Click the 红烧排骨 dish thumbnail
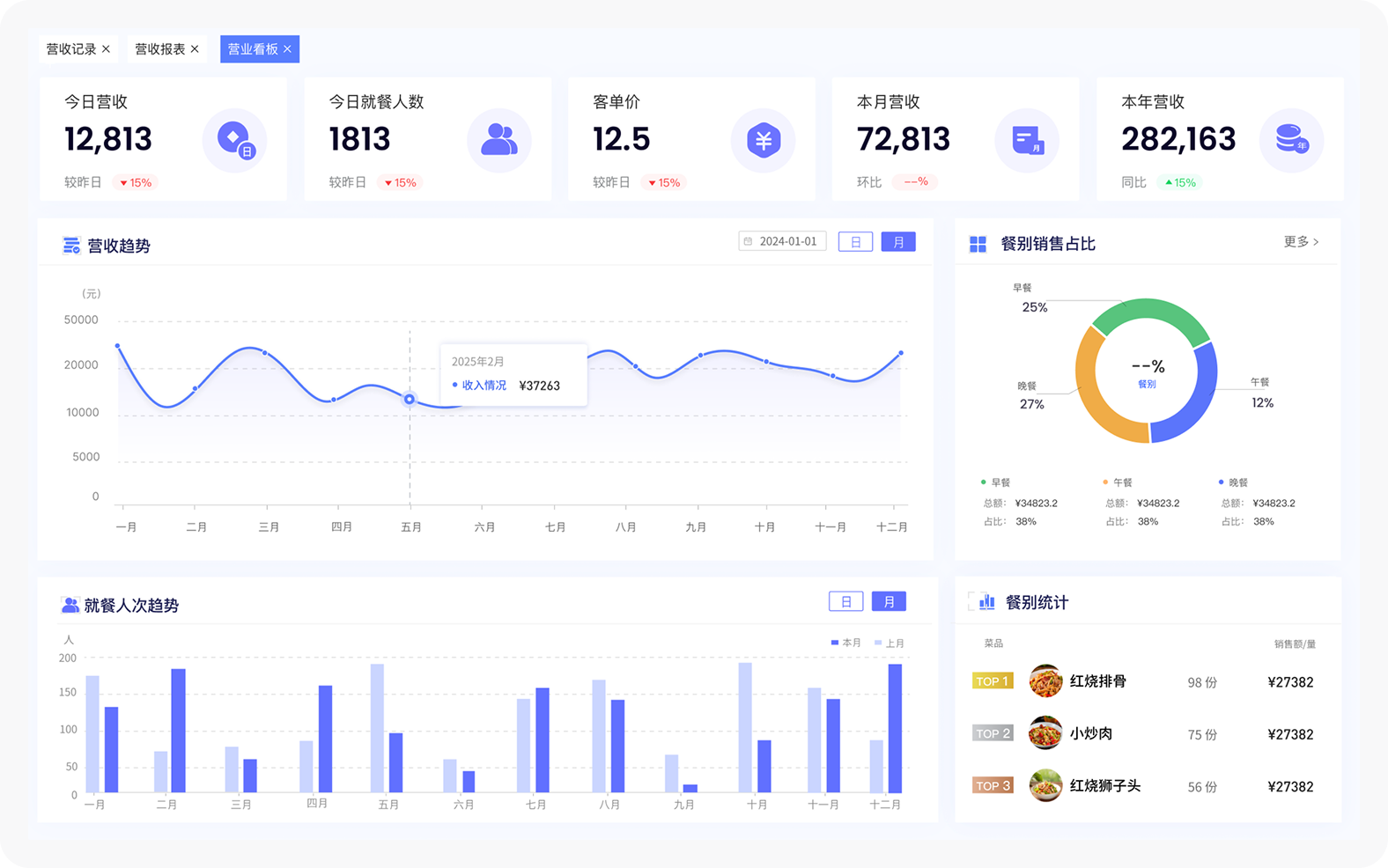 1045,681
